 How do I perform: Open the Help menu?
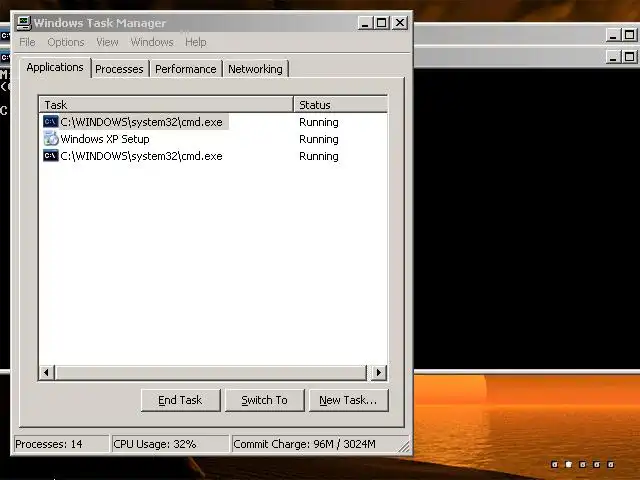pos(196,42)
